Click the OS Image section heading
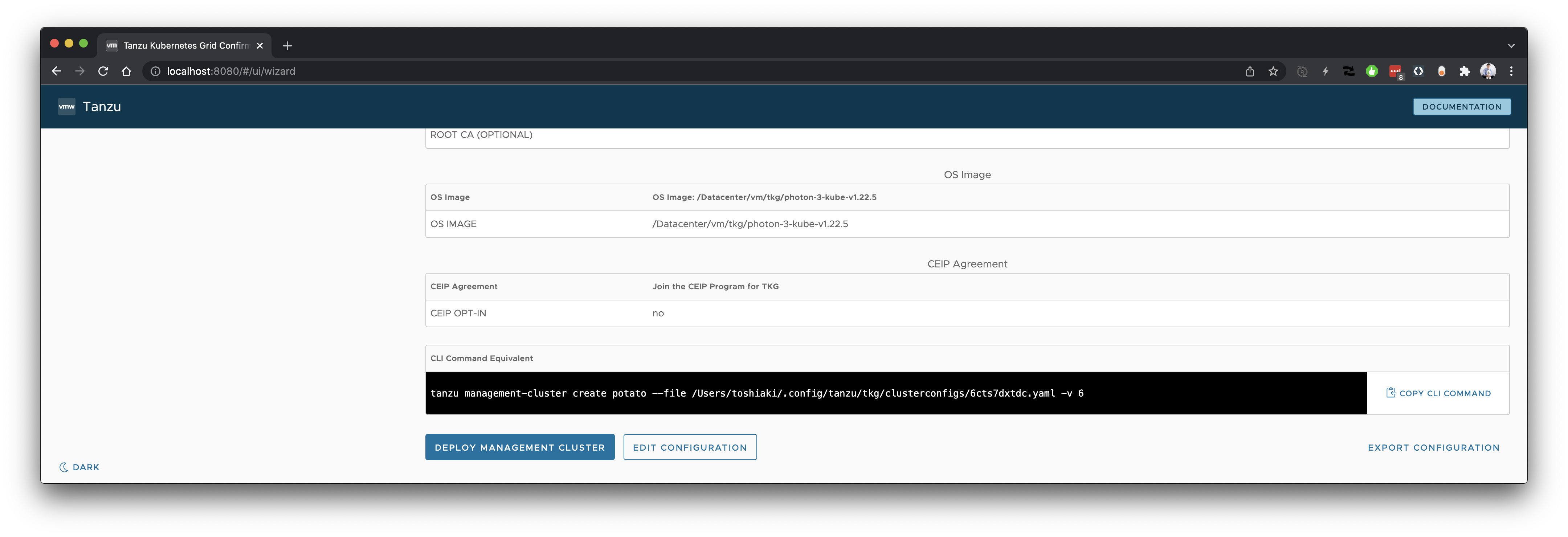The width and height of the screenshot is (1568, 537). pyautogui.click(x=967, y=175)
